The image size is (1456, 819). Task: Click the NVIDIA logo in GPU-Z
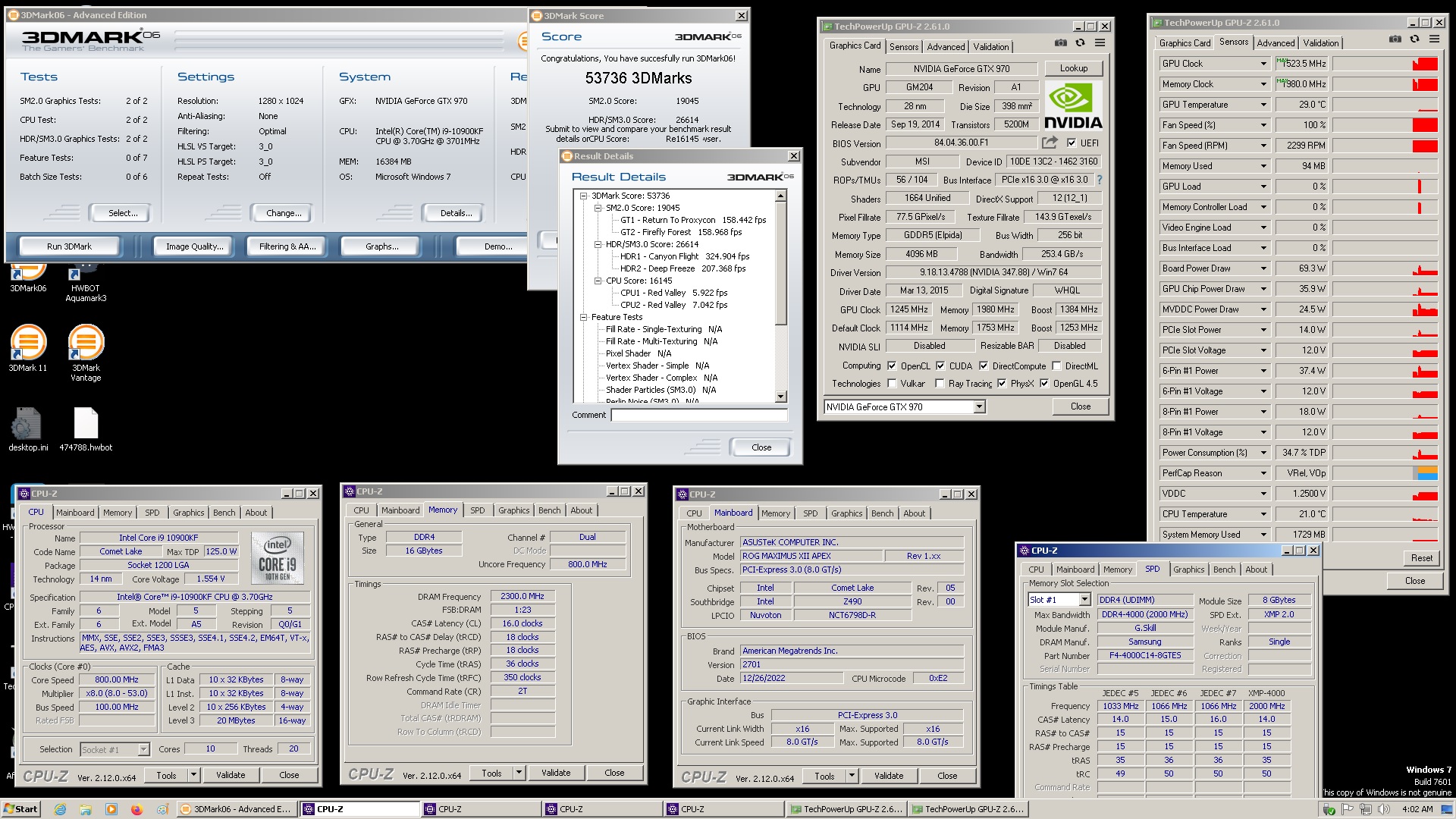(1073, 106)
